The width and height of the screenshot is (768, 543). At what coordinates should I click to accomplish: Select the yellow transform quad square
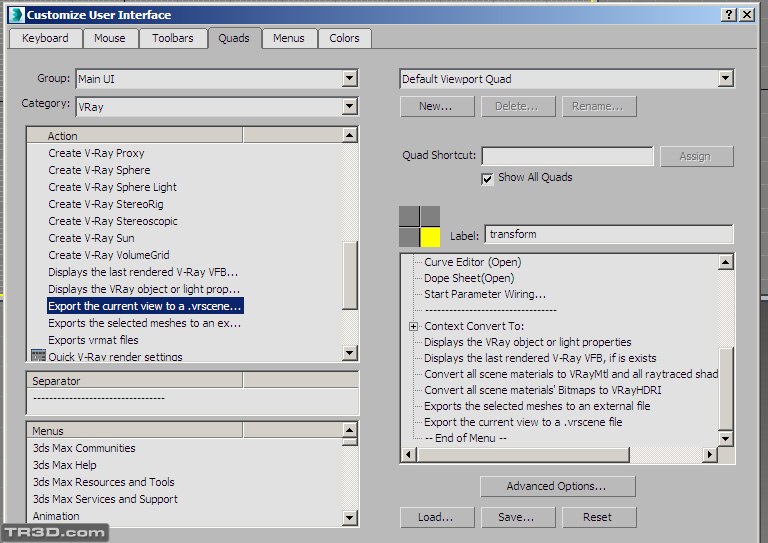430,237
